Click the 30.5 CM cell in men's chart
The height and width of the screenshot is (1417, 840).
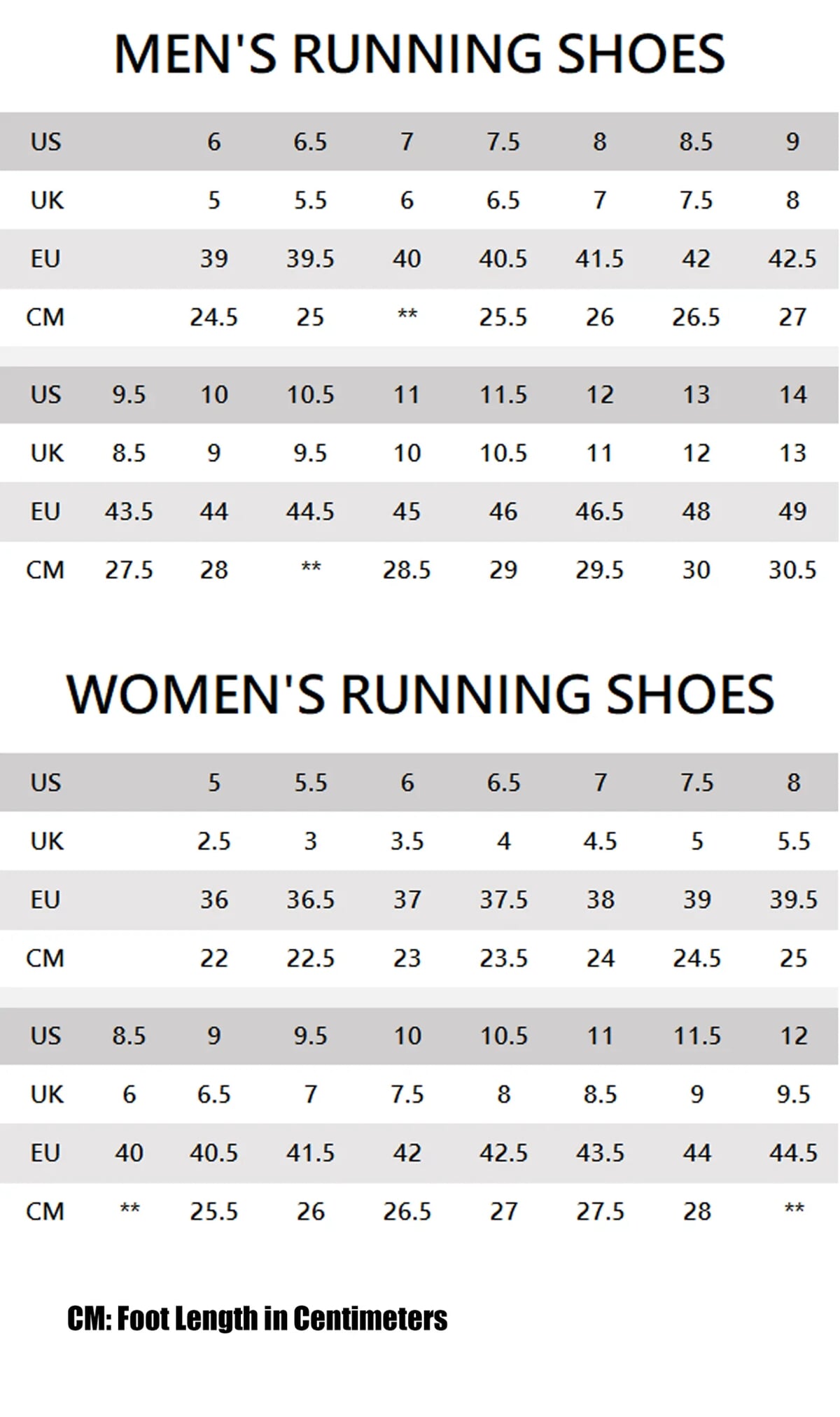pos(792,570)
